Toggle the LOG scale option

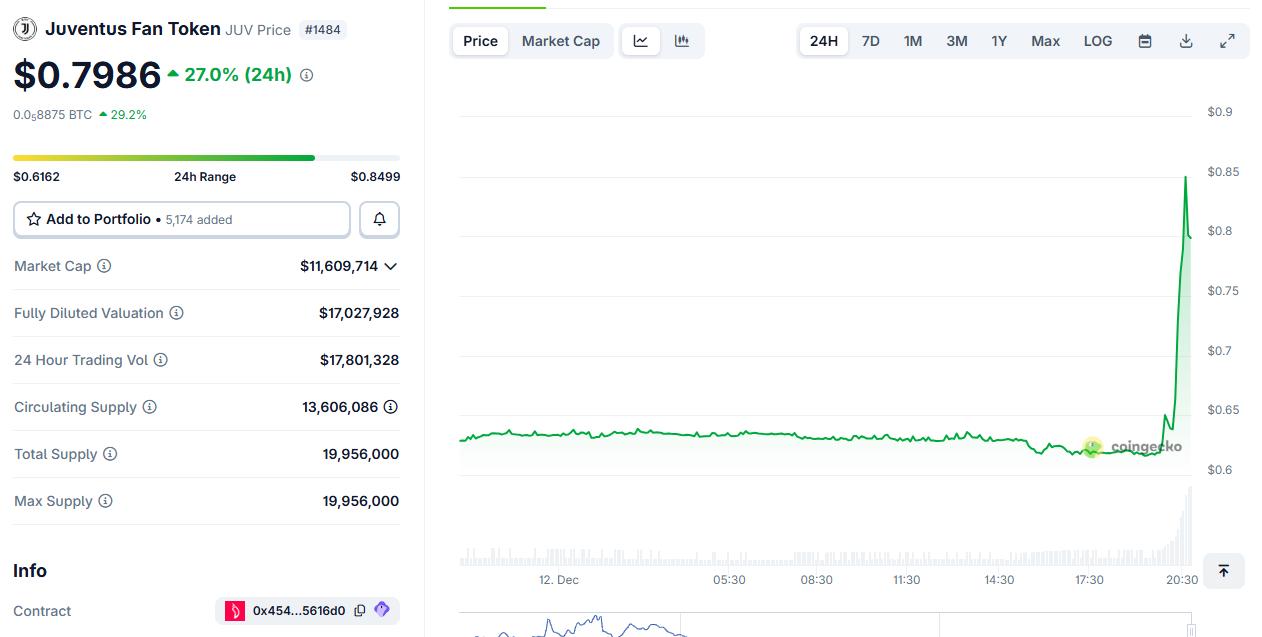(x=1097, y=41)
